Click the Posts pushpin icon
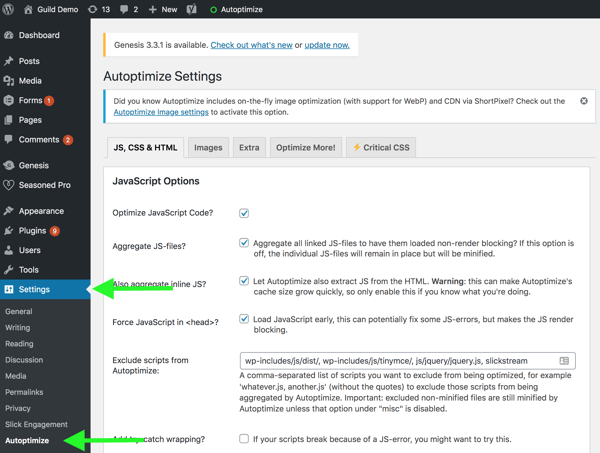The height and width of the screenshot is (453, 600). point(9,61)
